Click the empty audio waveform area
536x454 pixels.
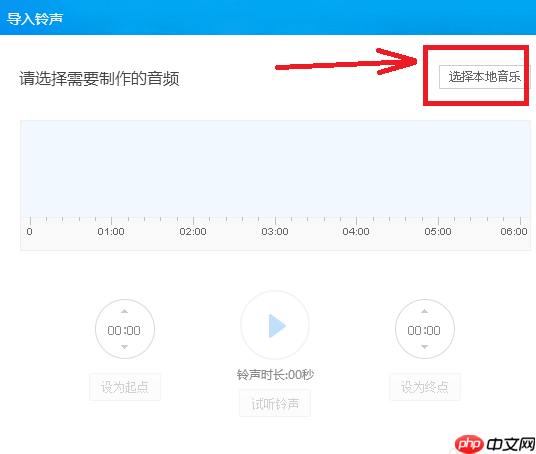pos(276,169)
